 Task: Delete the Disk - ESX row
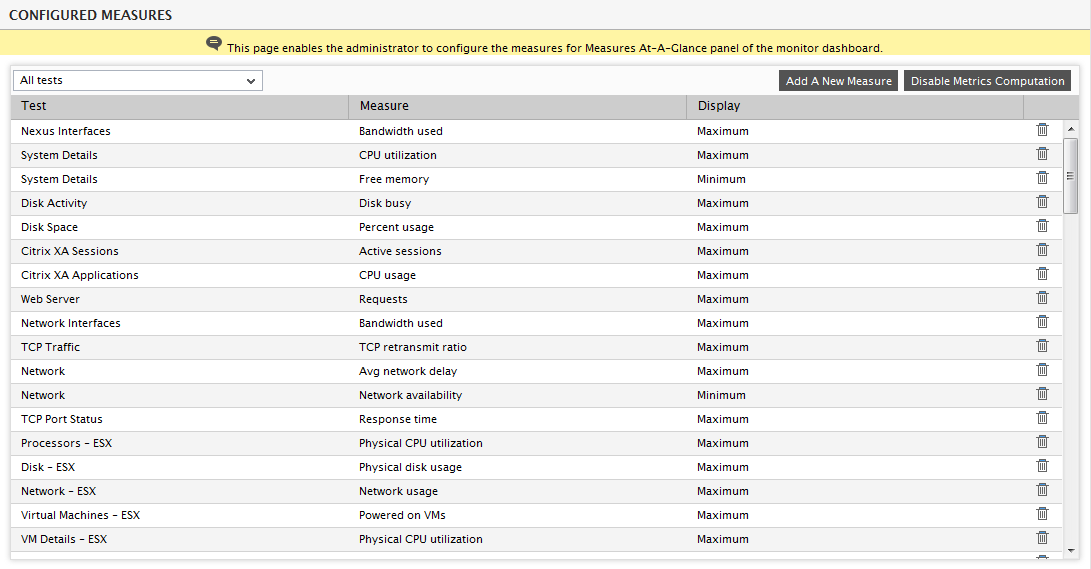coord(1042,466)
